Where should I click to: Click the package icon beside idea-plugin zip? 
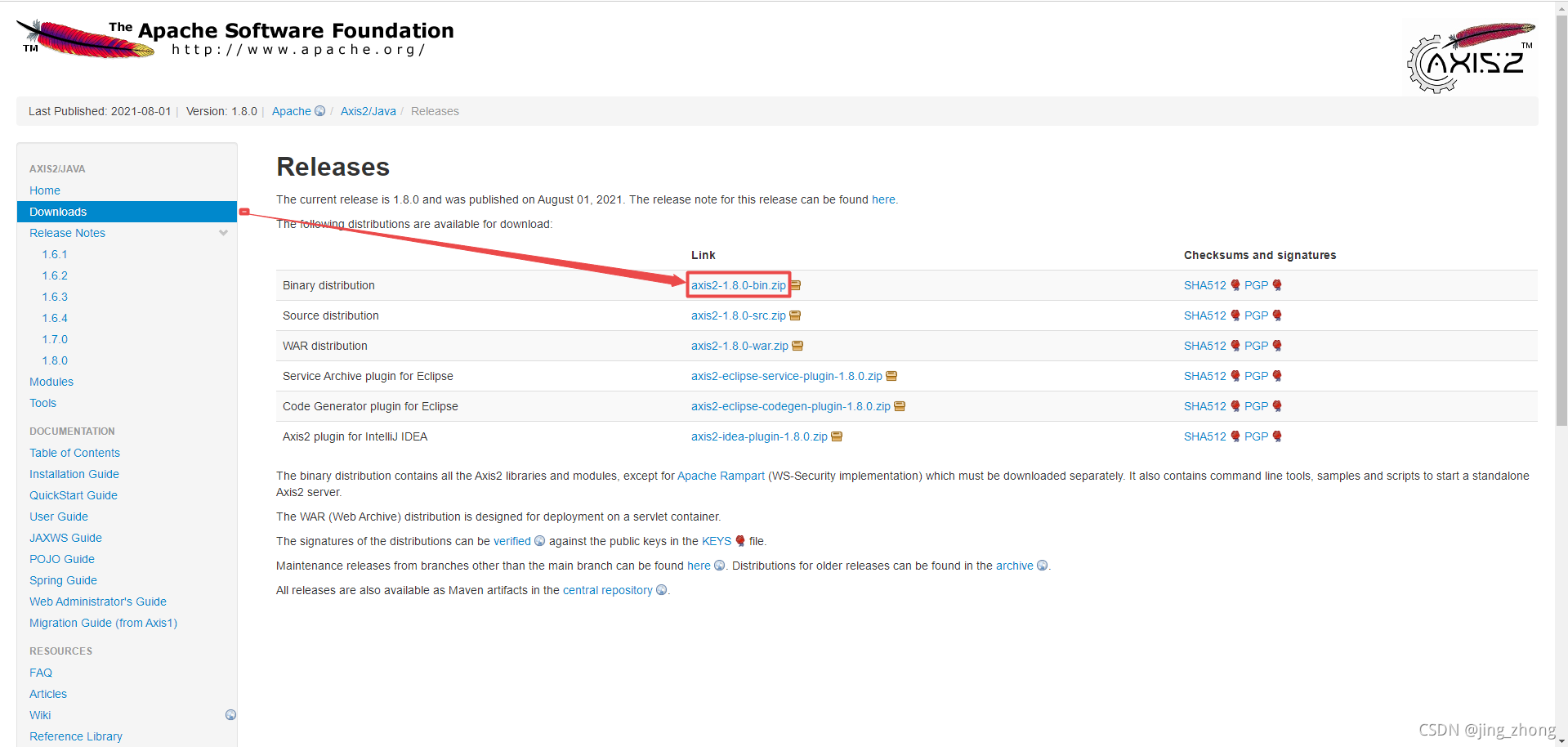point(838,436)
